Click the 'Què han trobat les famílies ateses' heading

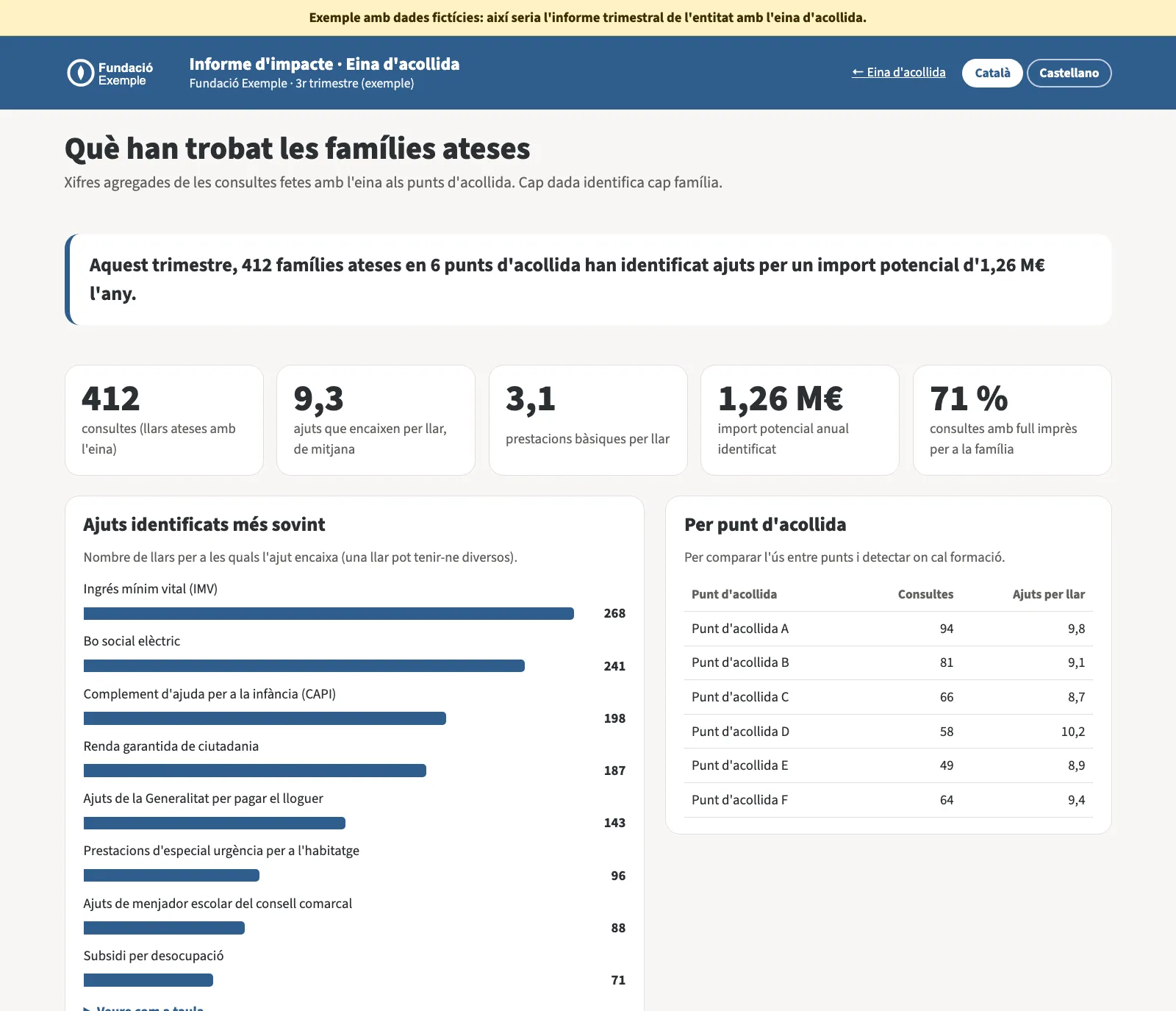click(297, 149)
